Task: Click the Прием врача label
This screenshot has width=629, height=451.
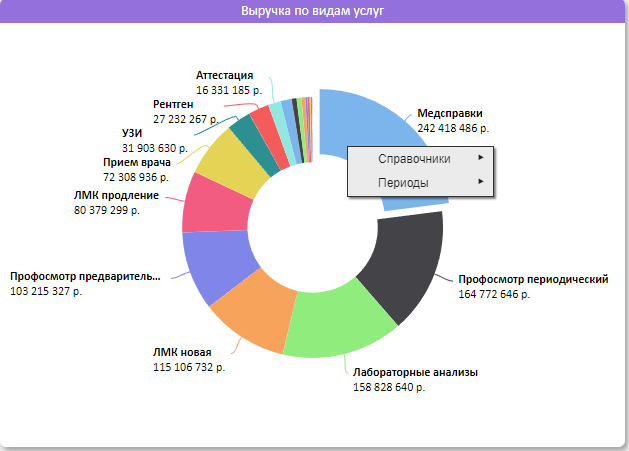Action: [x=137, y=163]
